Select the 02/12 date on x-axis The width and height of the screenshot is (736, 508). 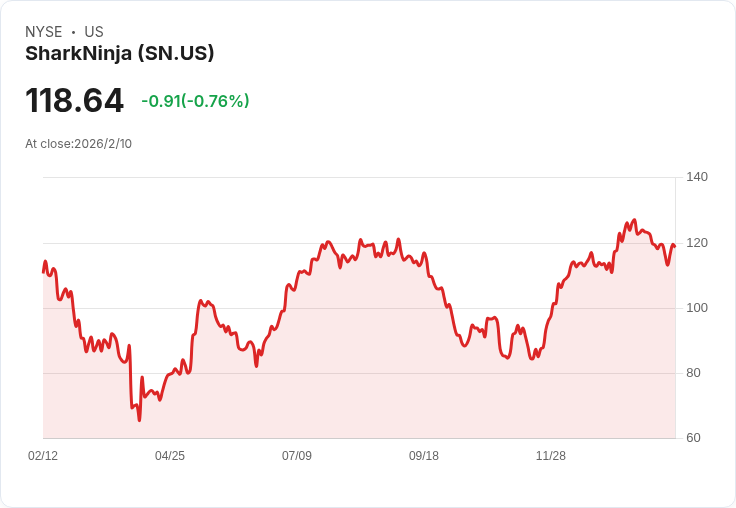[43, 456]
